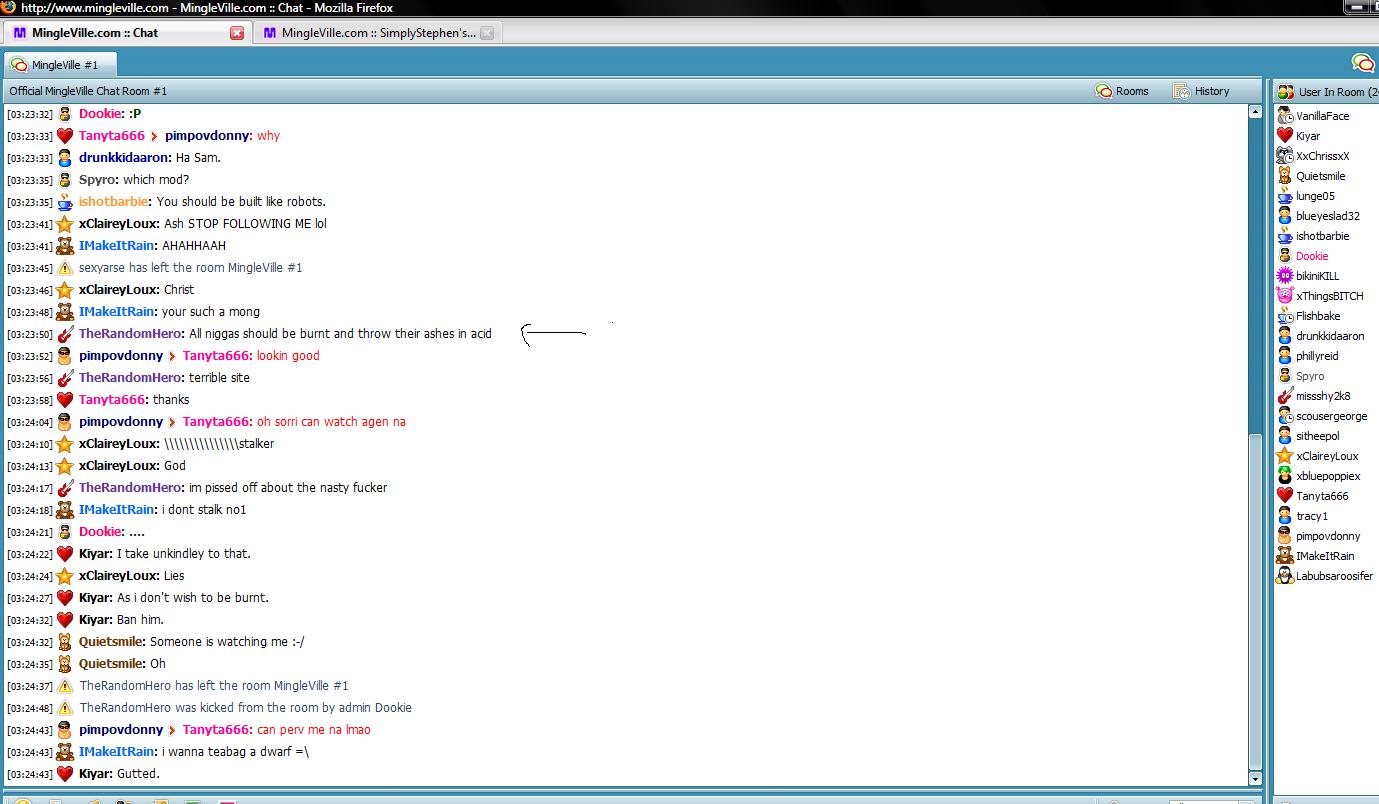Select user phillyreid in the user list

(1317, 356)
